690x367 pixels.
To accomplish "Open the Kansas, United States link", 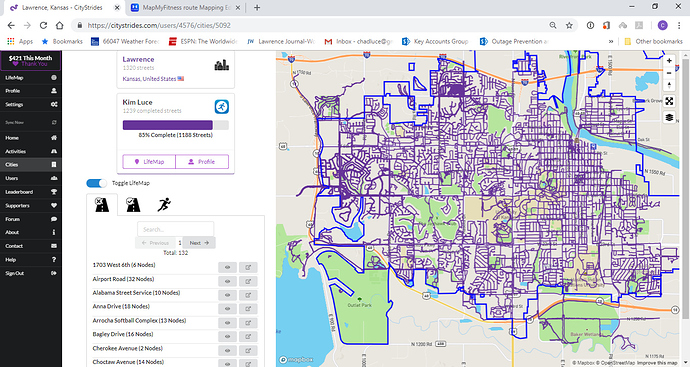I will pyautogui.click(x=149, y=79).
